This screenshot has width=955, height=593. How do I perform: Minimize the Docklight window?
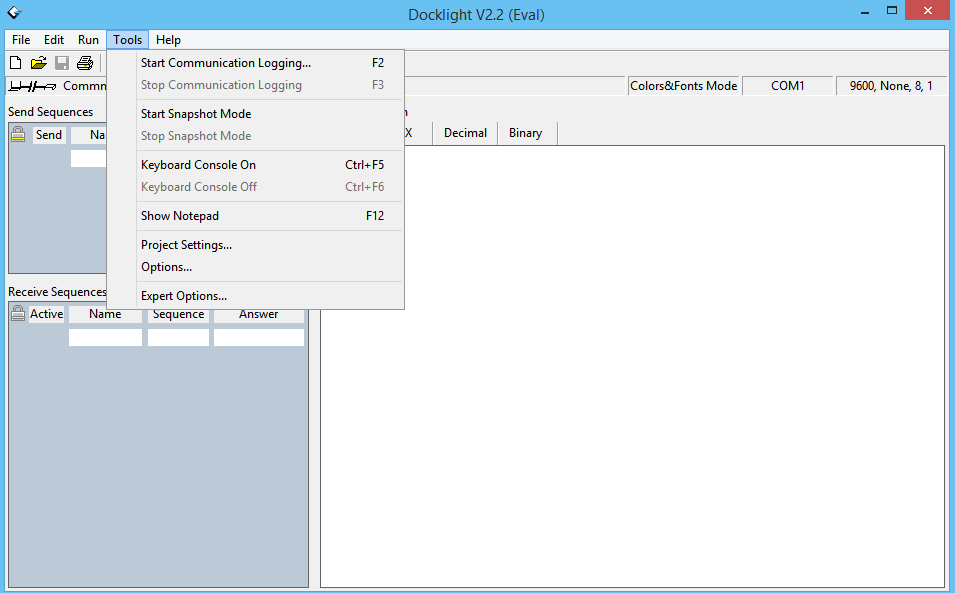[x=865, y=12]
